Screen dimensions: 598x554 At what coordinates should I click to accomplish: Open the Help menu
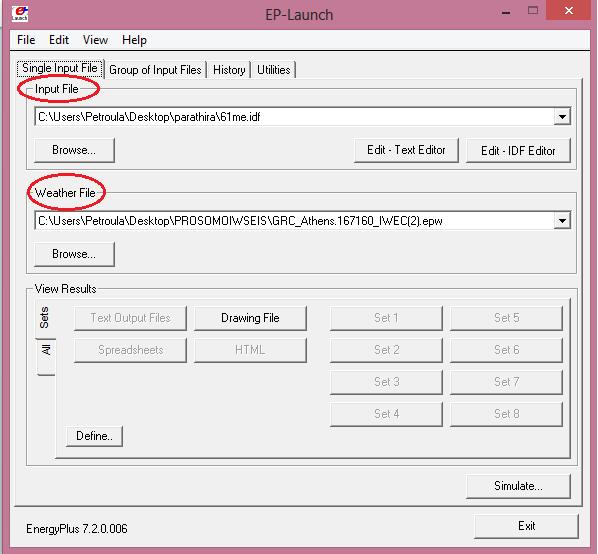(134, 40)
